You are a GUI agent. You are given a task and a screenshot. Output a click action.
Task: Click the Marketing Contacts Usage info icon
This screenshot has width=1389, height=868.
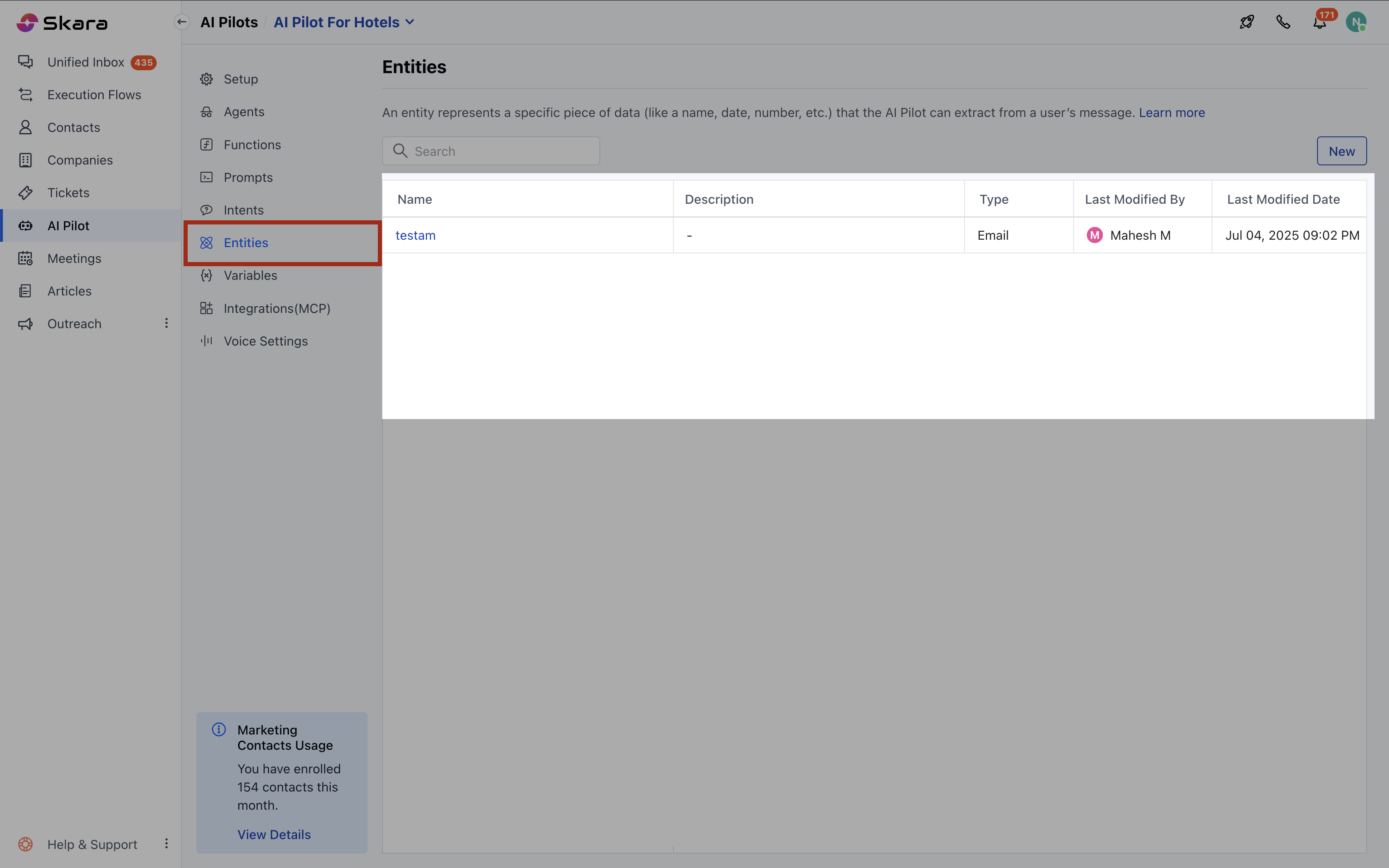coord(219,730)
